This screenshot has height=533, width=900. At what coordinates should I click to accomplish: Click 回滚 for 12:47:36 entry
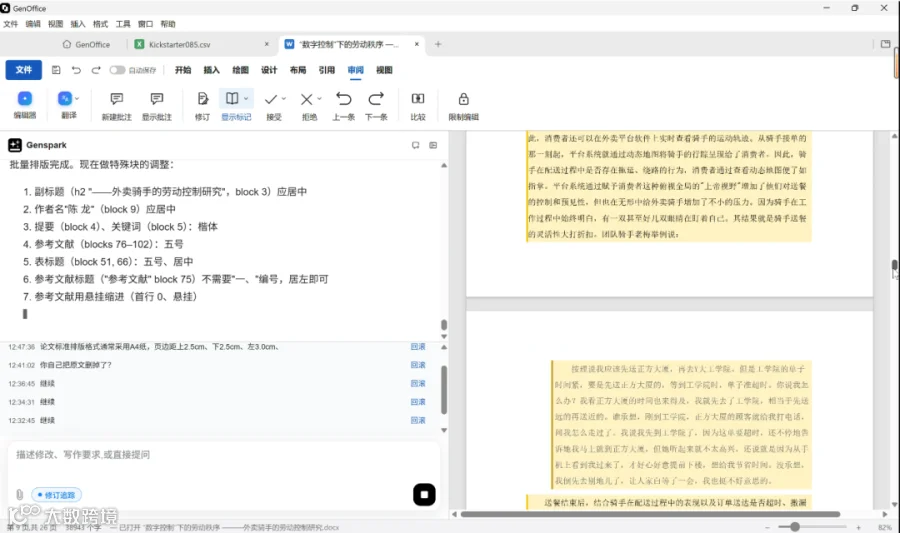418,347
